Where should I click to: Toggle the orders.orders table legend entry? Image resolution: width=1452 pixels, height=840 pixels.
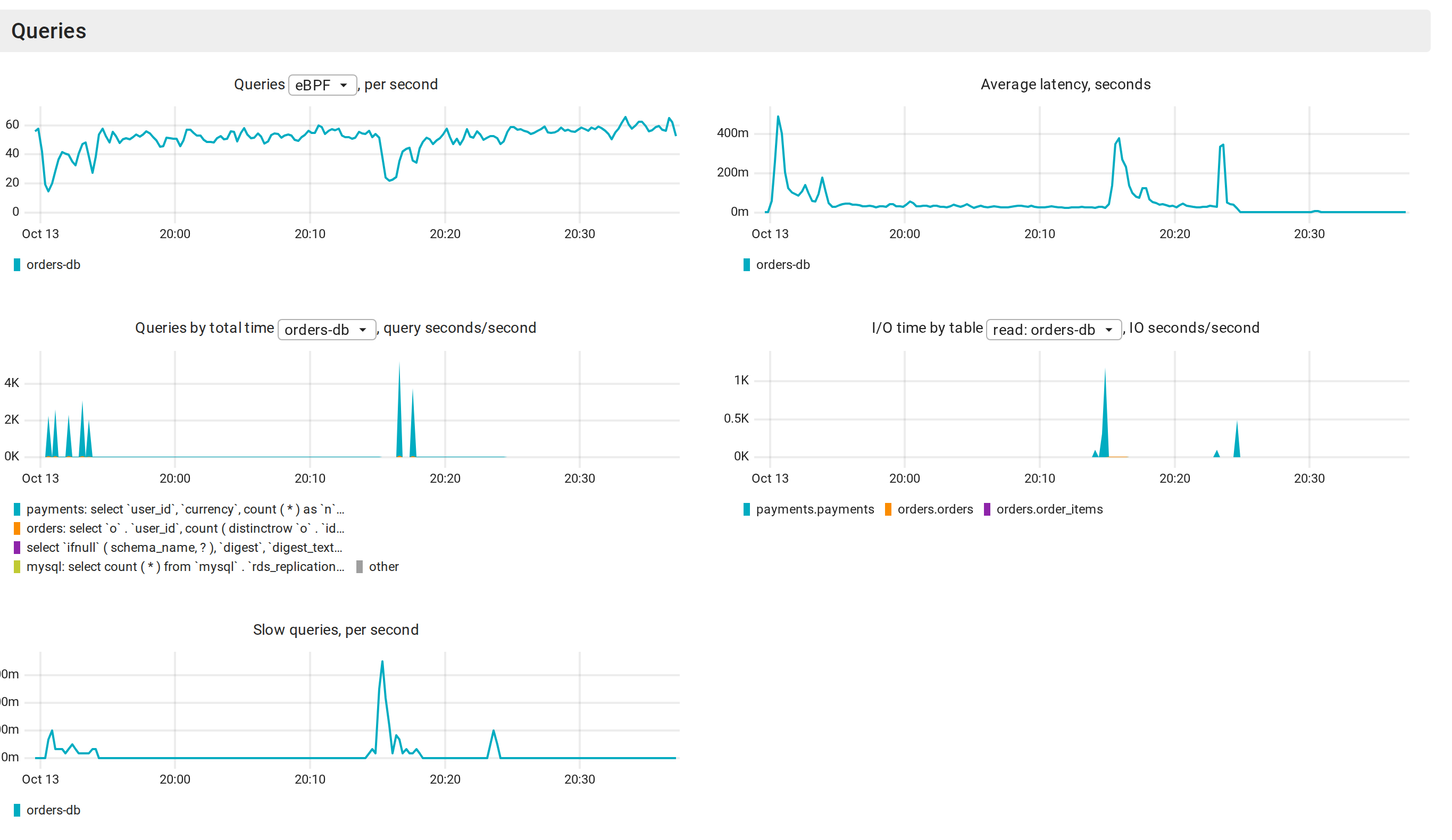click(x=929, y=509)
